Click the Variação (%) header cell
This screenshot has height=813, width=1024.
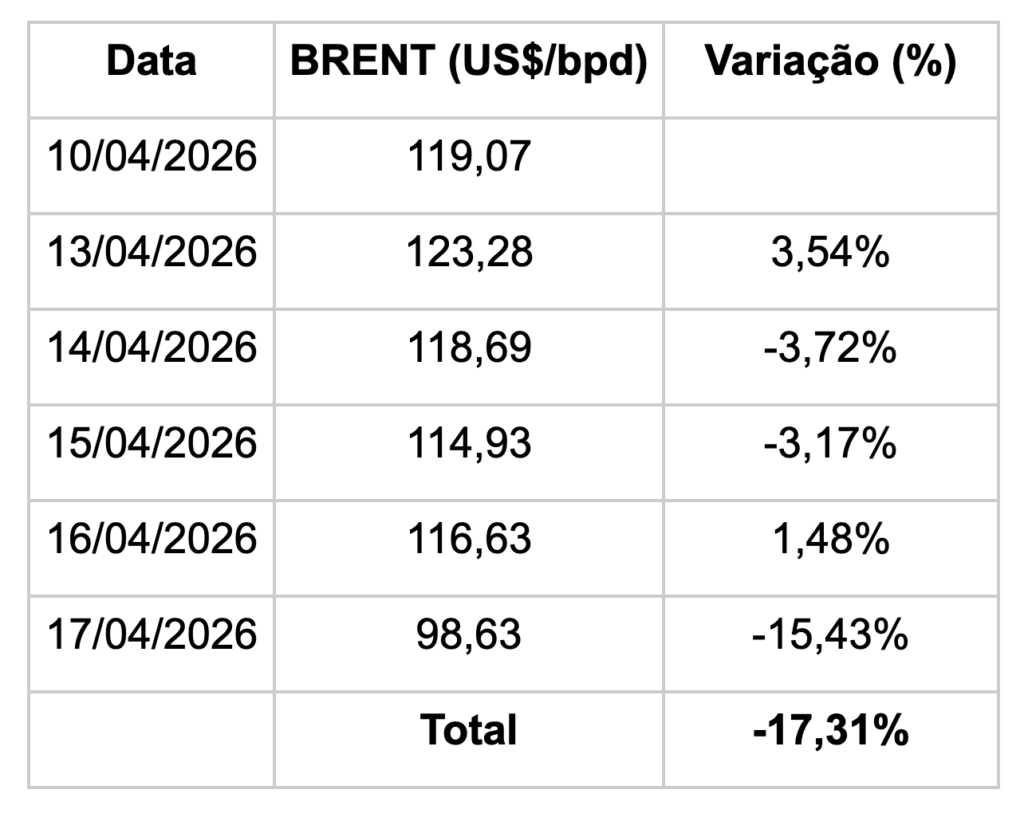[x=830, y=61]
